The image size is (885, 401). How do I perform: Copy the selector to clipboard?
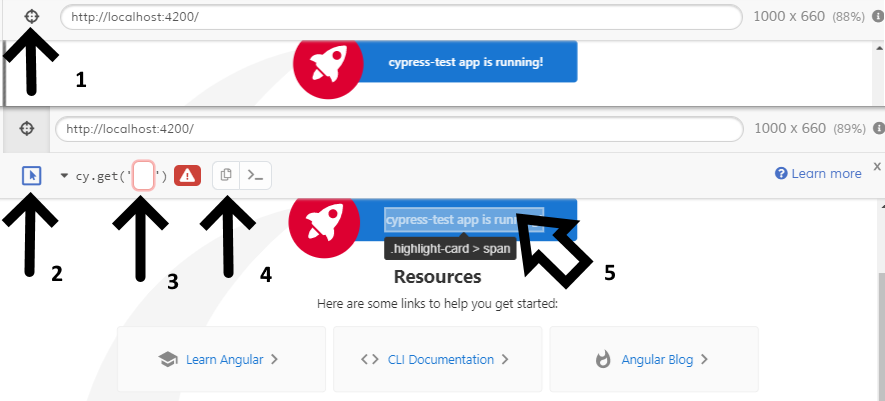[x=226, y=175]
